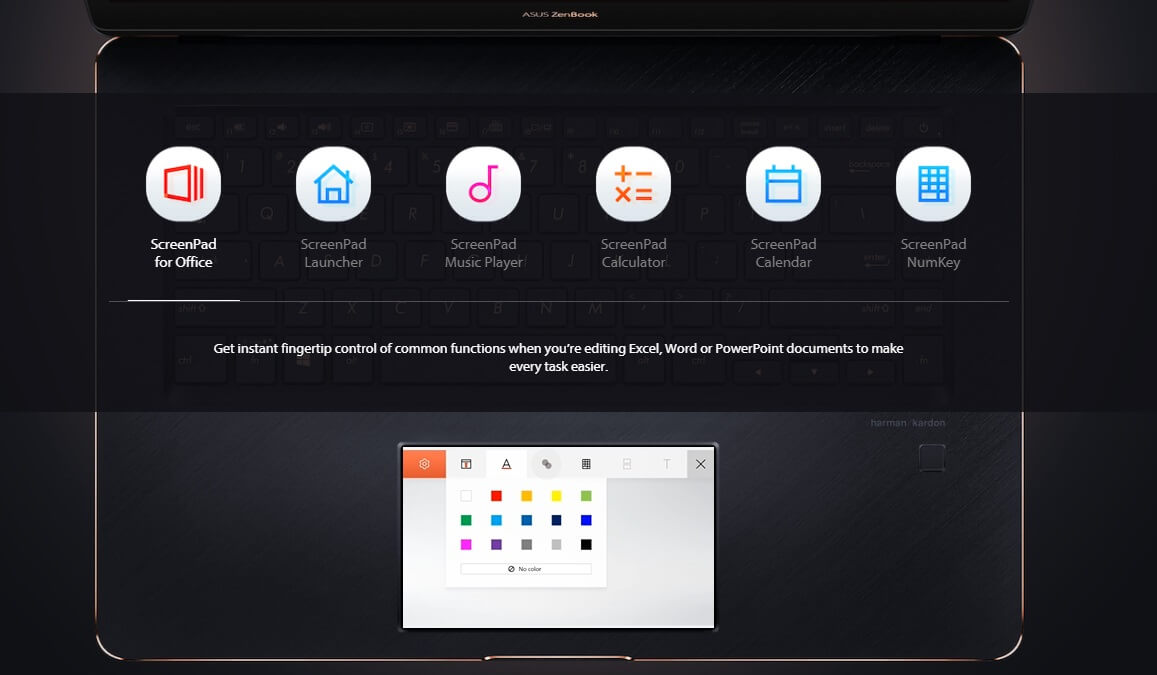Click the 'Get instant fingertip control' description text
Viewport: 1157px width, 675px height.
pyautogui.click(x=558, y=357)
